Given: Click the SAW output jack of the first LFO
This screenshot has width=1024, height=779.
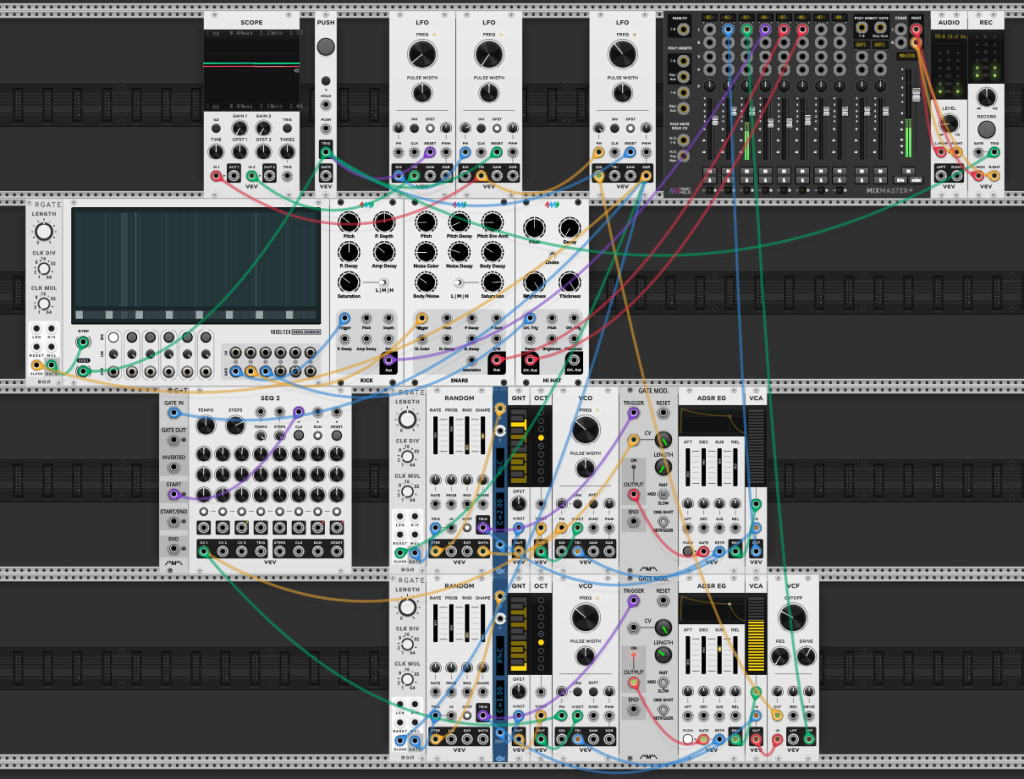Looking at the screenshot, I should click(430, 176).
